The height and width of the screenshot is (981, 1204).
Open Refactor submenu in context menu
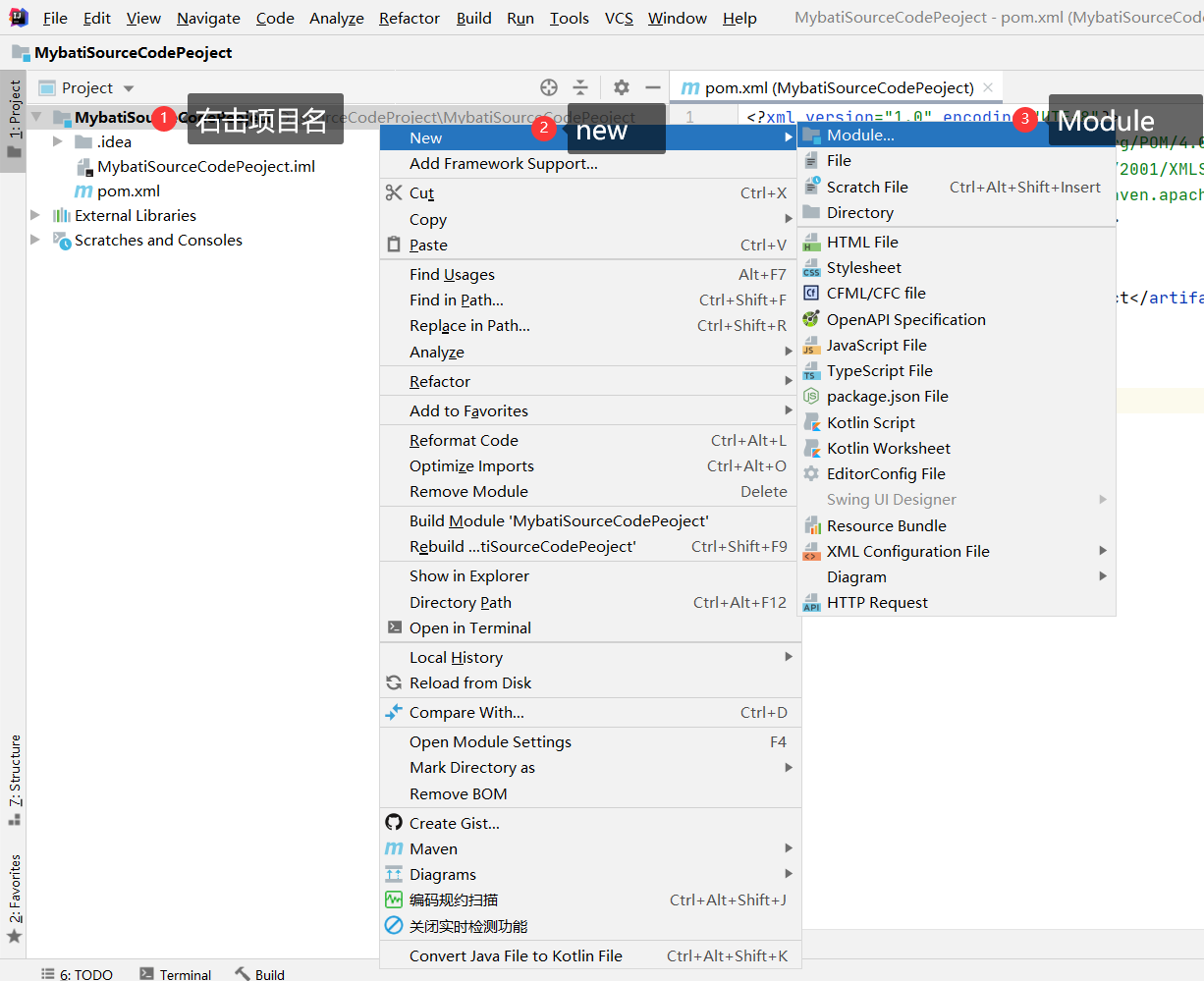click(589, 381)
